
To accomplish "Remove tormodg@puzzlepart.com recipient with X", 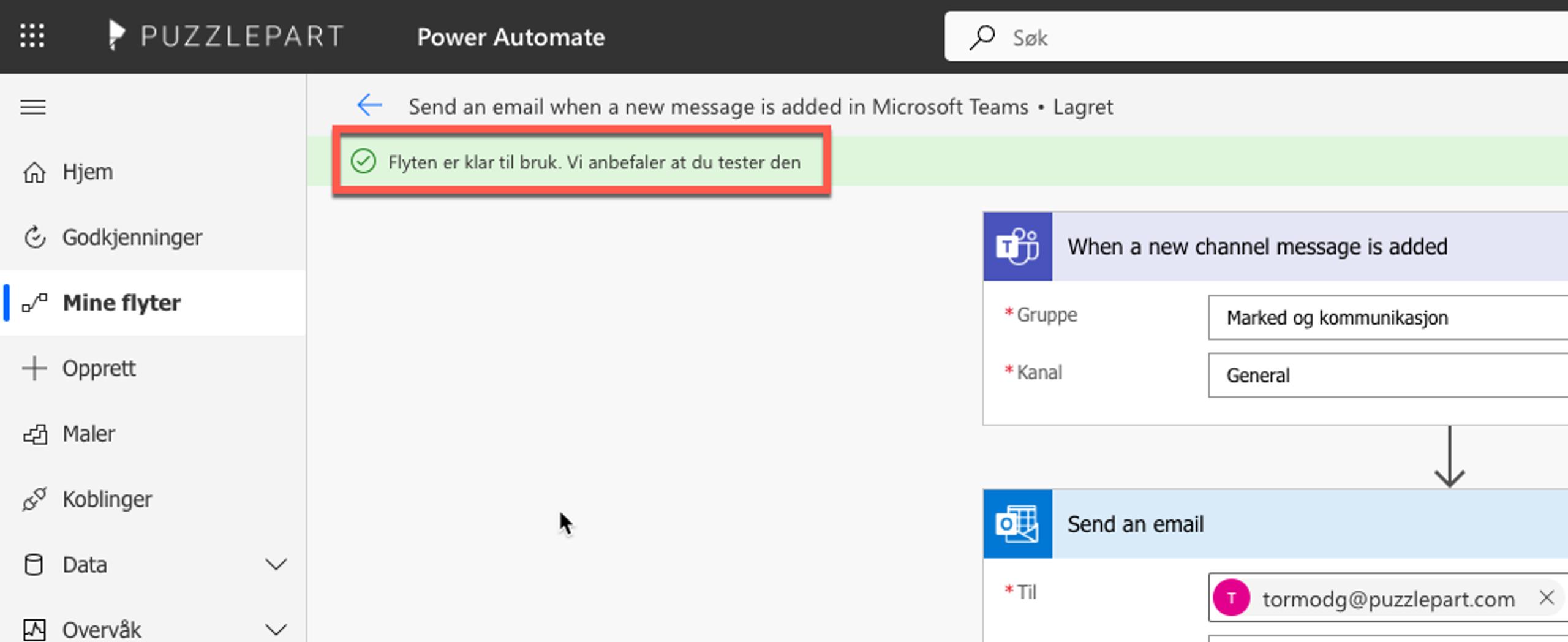I will [1547, 597].
